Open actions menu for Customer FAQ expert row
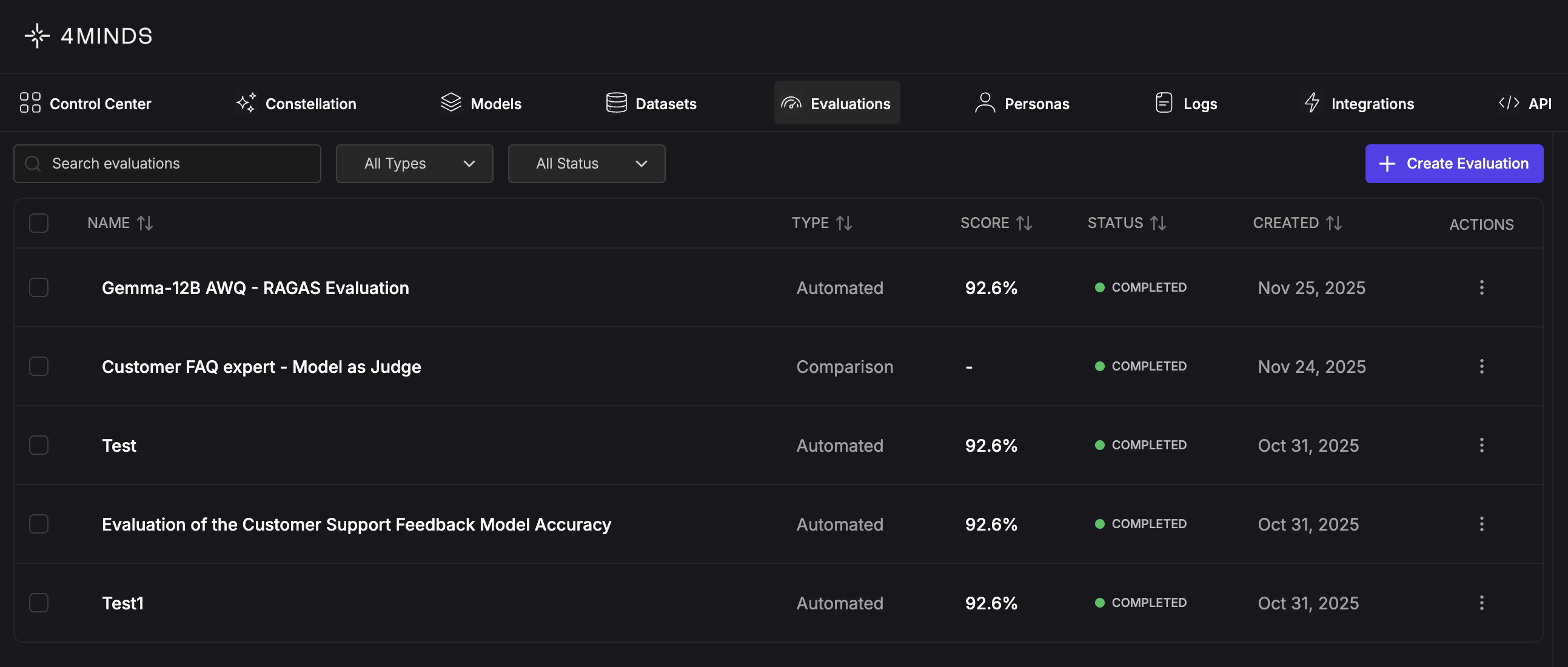The height and width of the screenshot is (667, 1568). pos(1481,366)
